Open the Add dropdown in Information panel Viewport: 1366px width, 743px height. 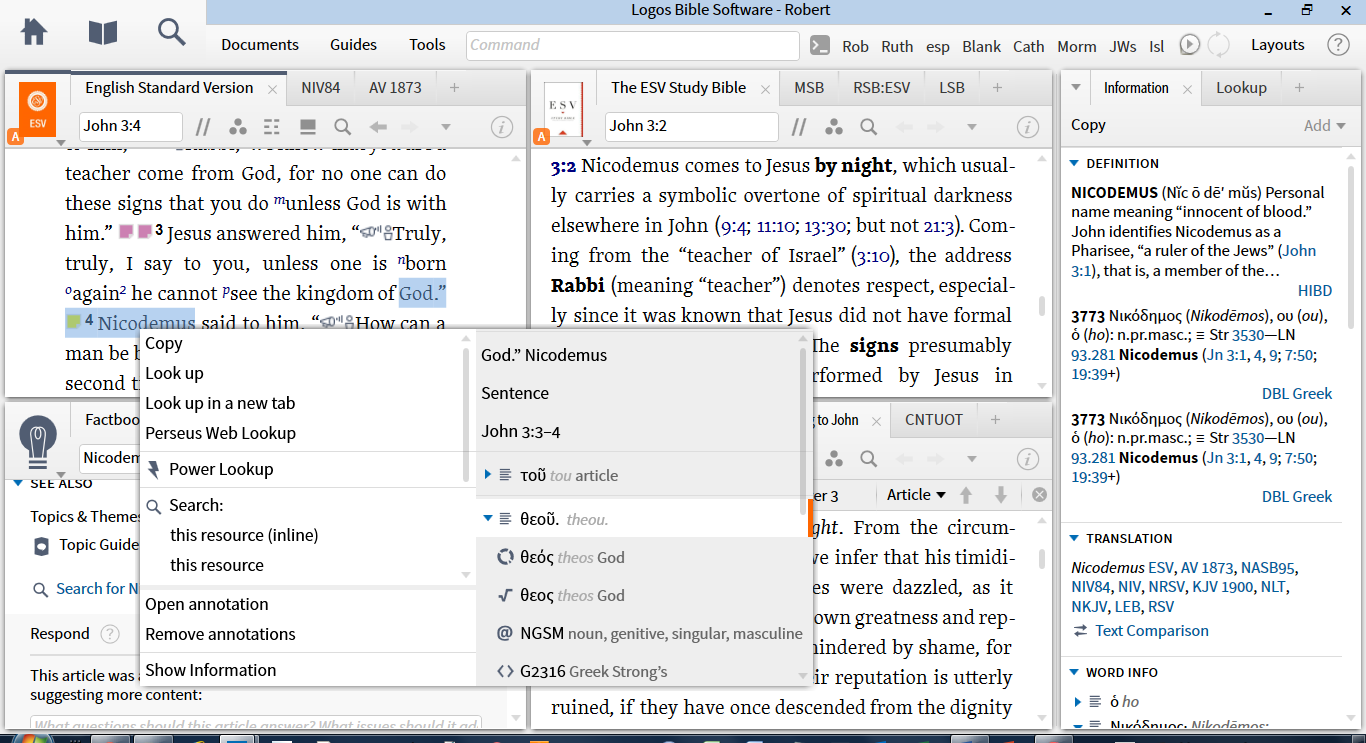coord(1325,125)
